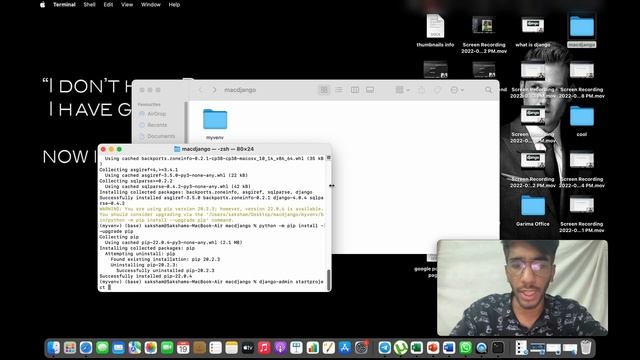
Task: Go back in Finder window
Action: (200, 90)
